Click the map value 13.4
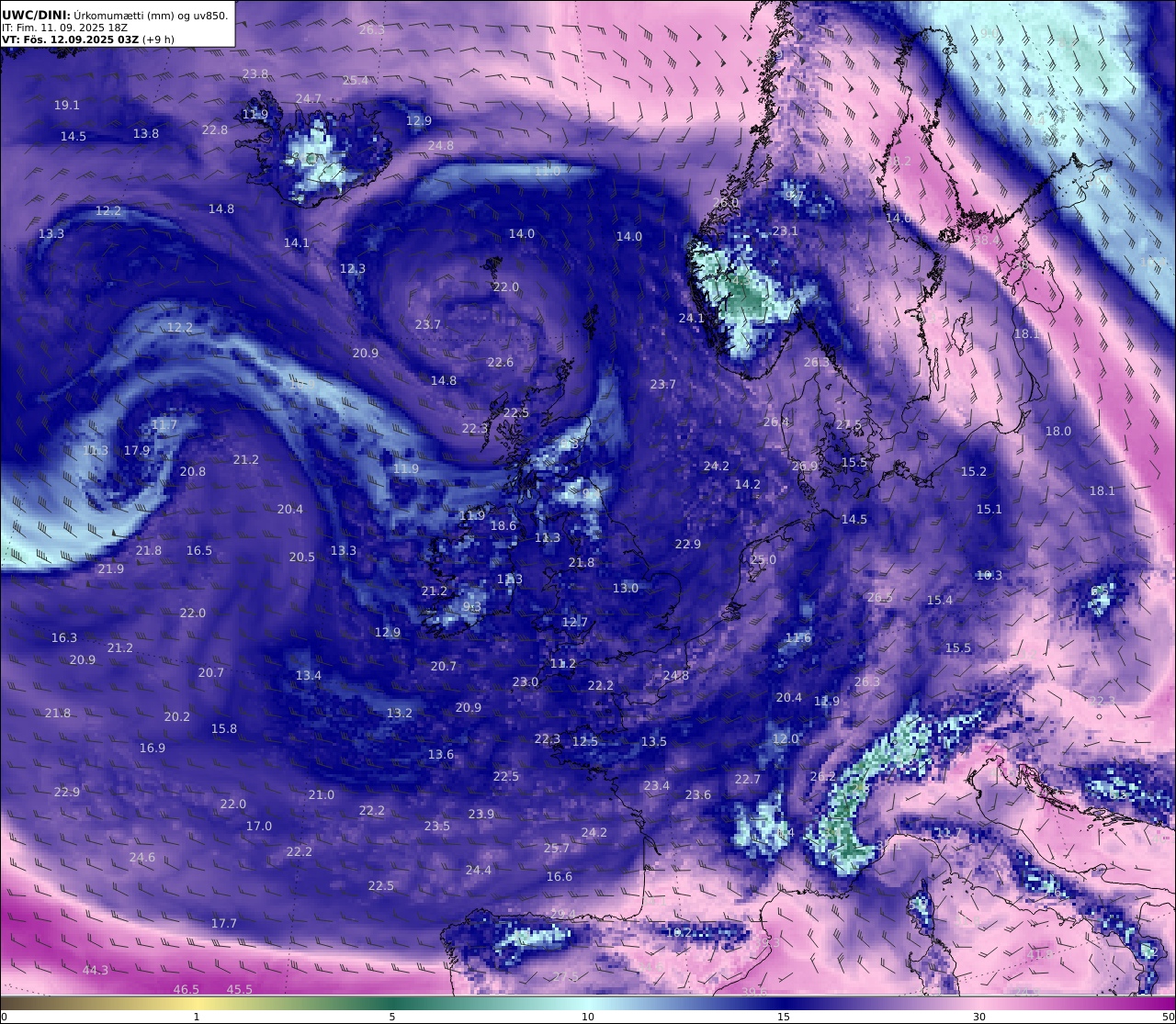The width and height of the screenshot is (1176, 1024). tap(308, 676)
